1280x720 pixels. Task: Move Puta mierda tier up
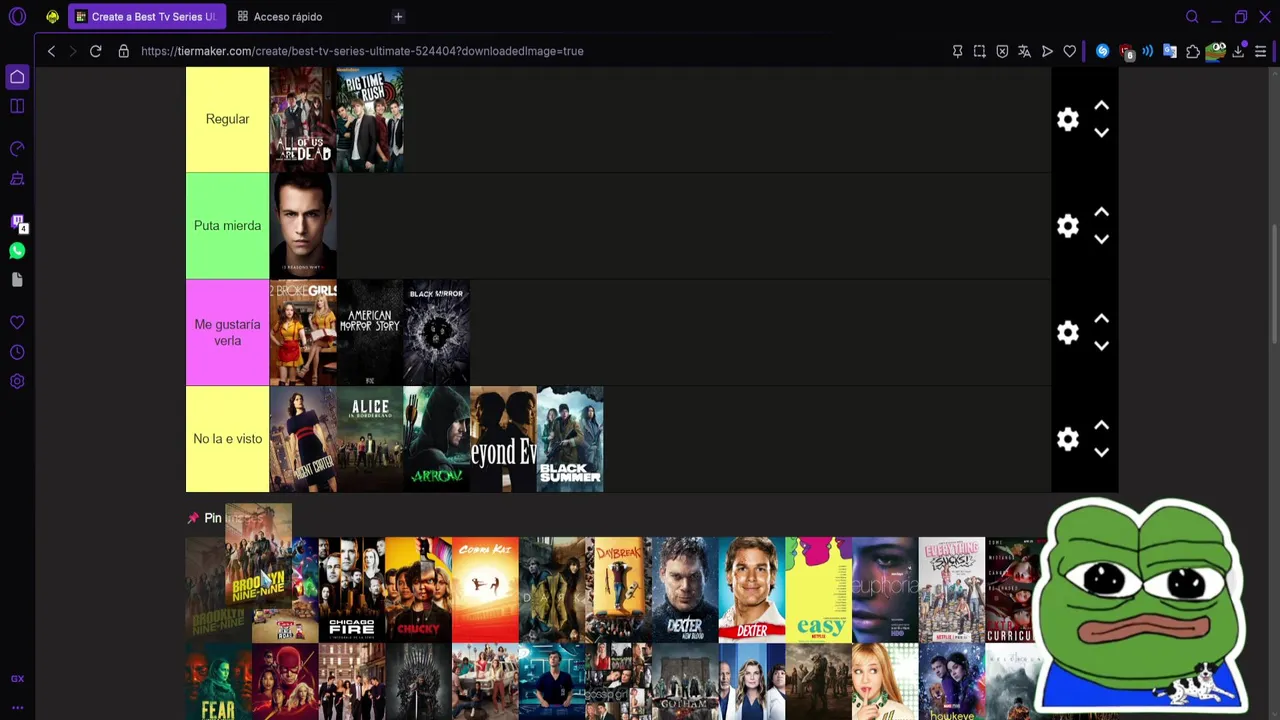point(1101,212)
